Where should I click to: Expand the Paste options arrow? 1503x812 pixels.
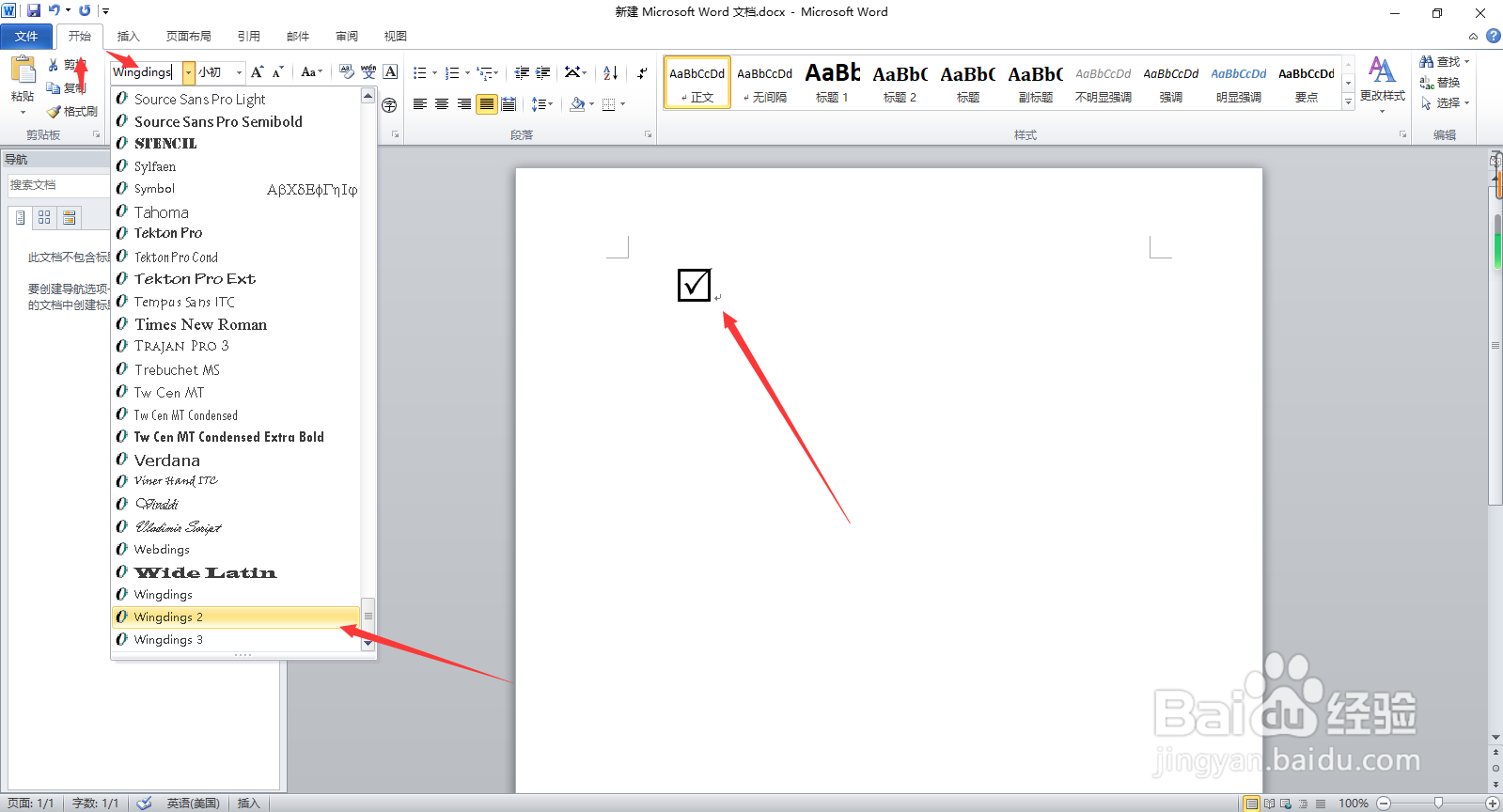pos(23,112)
